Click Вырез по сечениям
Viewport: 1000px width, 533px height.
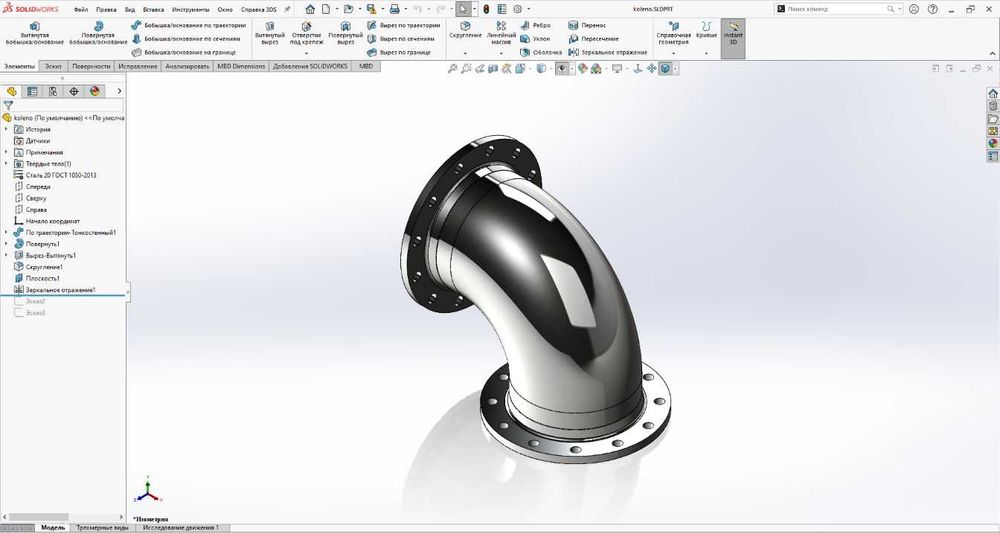click(401, 39)
